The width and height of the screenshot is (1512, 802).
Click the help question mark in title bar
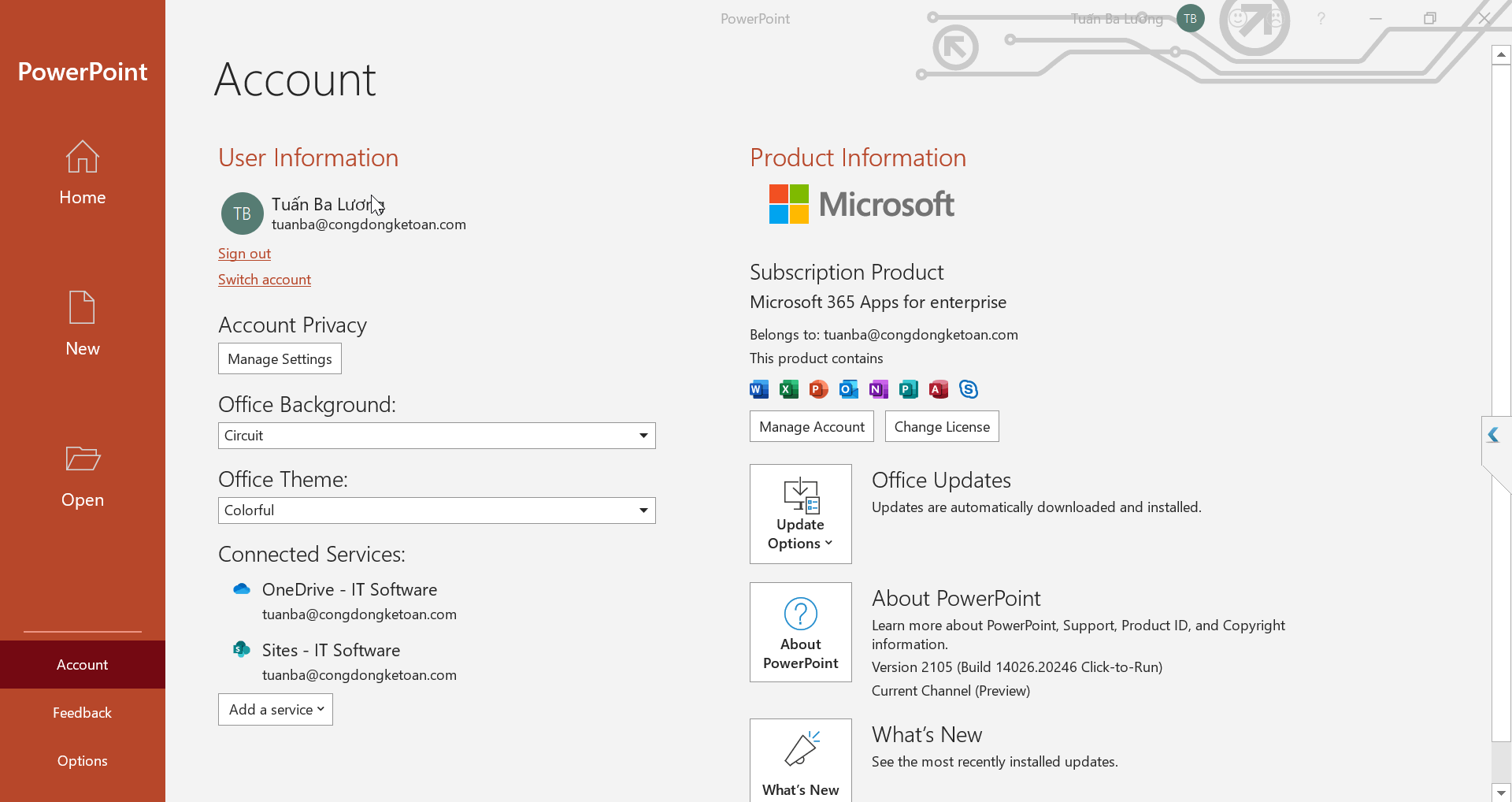coord(1321,18)
